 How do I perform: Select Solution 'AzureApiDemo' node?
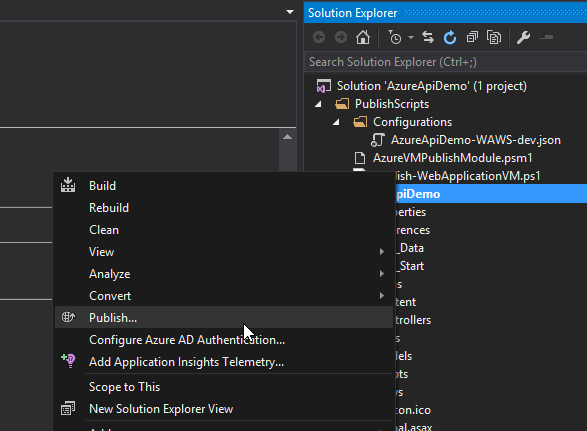[432, 86]
